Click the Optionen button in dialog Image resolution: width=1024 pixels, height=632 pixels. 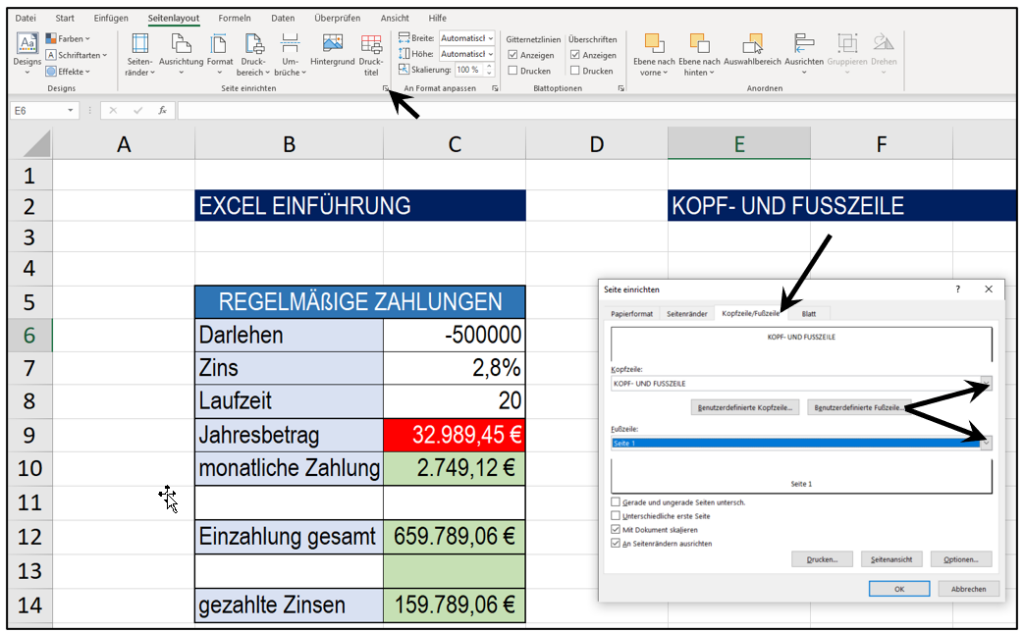coord(961,560)
